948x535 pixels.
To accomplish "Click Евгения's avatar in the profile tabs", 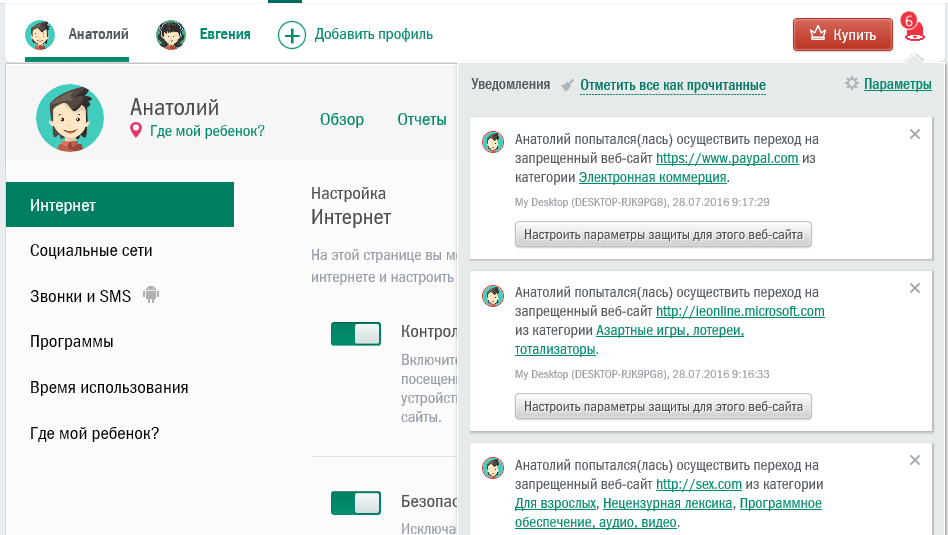I will 171,34.
